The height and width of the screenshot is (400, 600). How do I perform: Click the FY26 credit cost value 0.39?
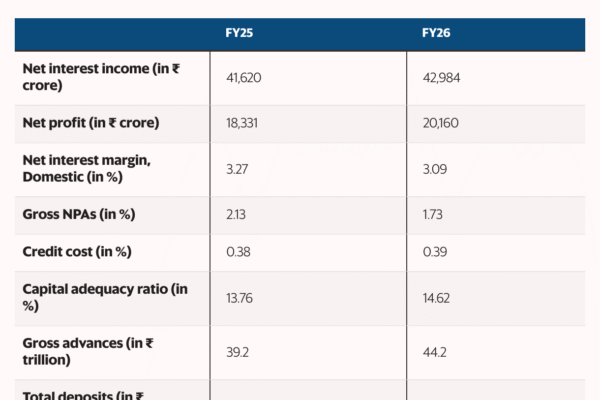435,251
